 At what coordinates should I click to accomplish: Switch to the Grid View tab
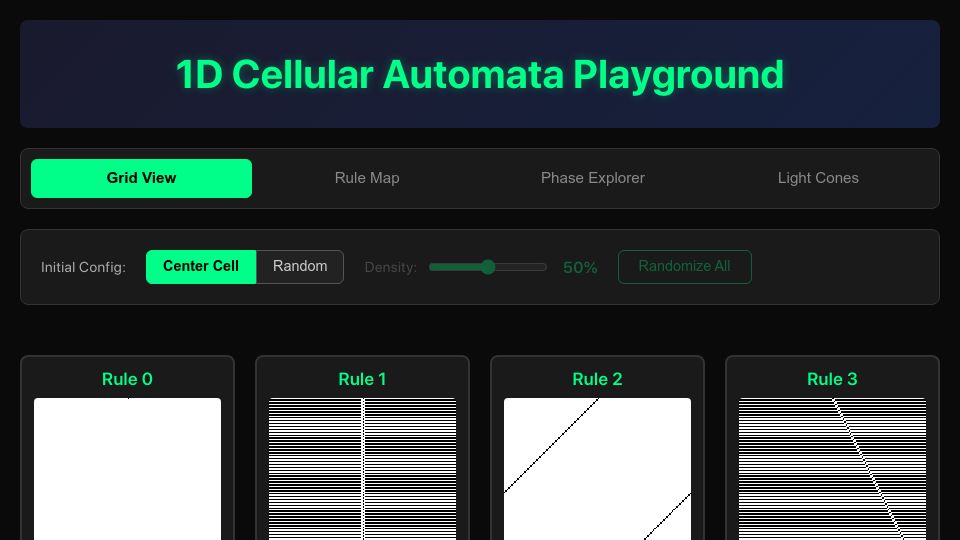click(x=141, y=178)
